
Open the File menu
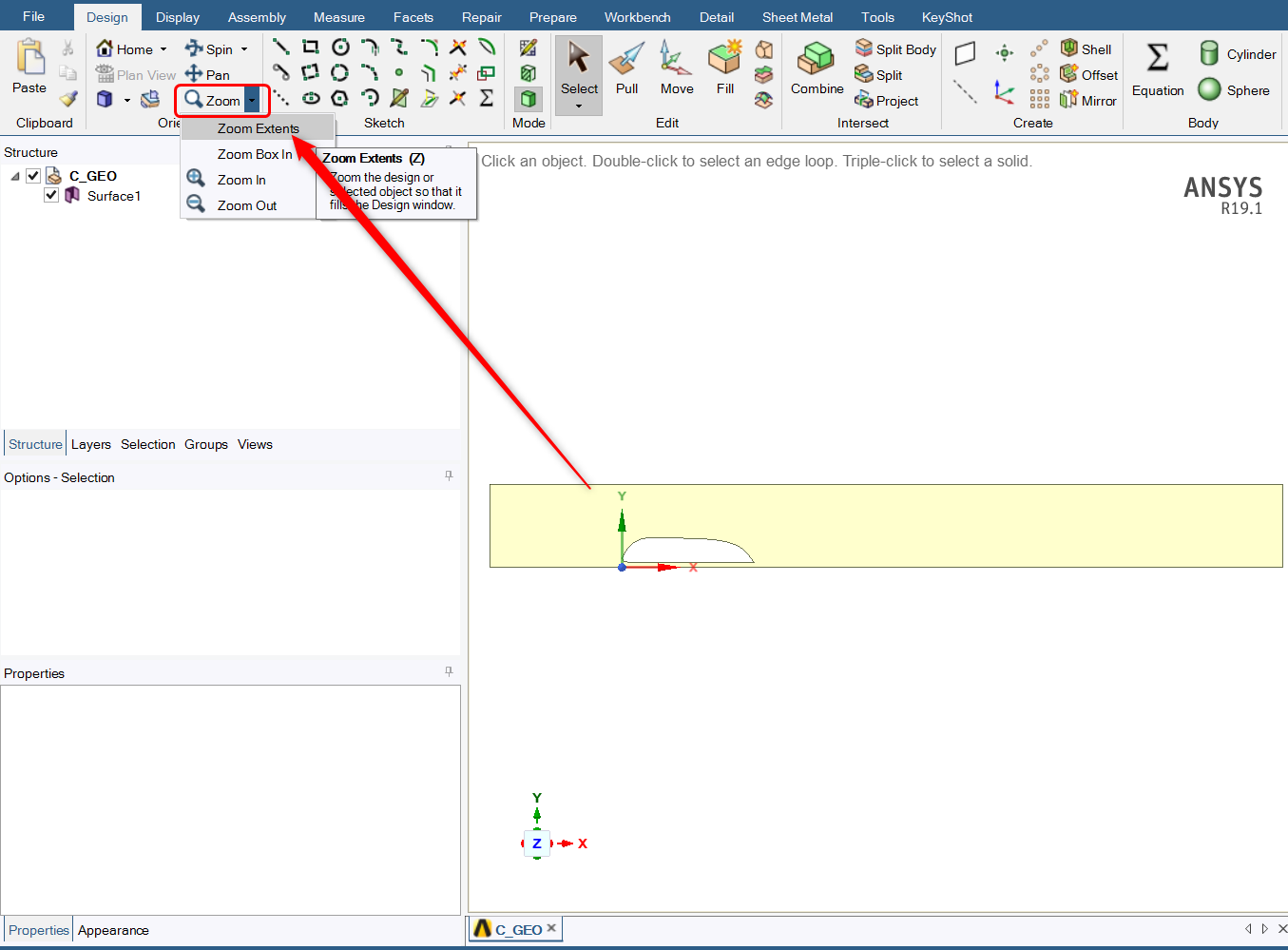(33, 16)
